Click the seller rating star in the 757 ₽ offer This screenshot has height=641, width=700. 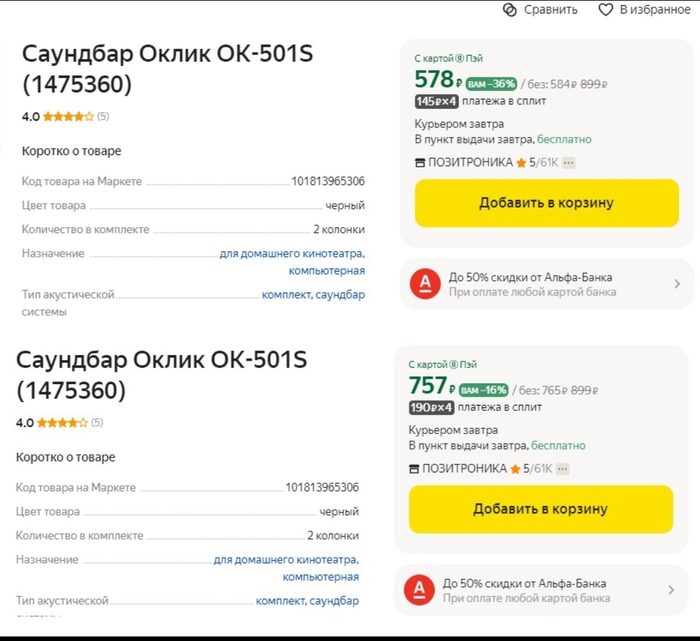tap(515, 469)
